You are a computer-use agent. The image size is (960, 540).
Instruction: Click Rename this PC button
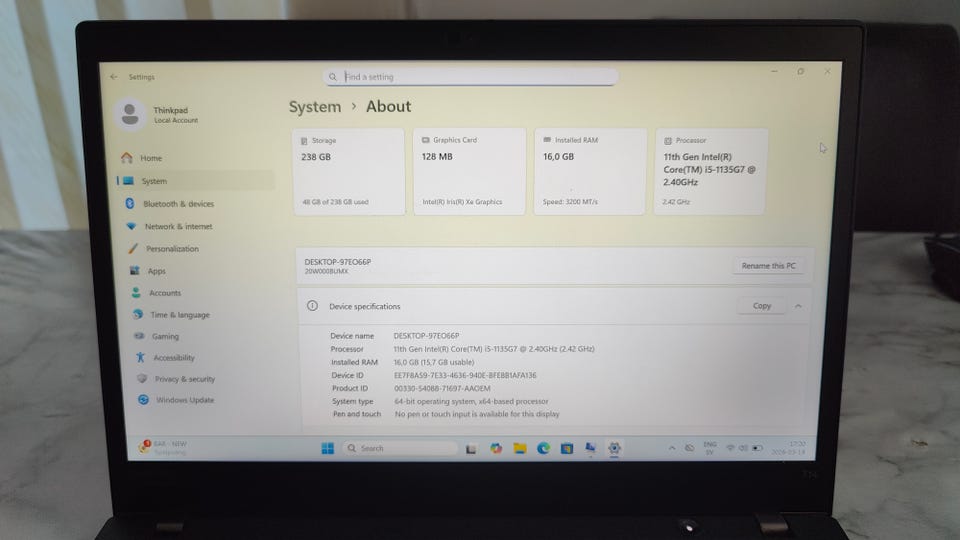(x=768, y=266)
